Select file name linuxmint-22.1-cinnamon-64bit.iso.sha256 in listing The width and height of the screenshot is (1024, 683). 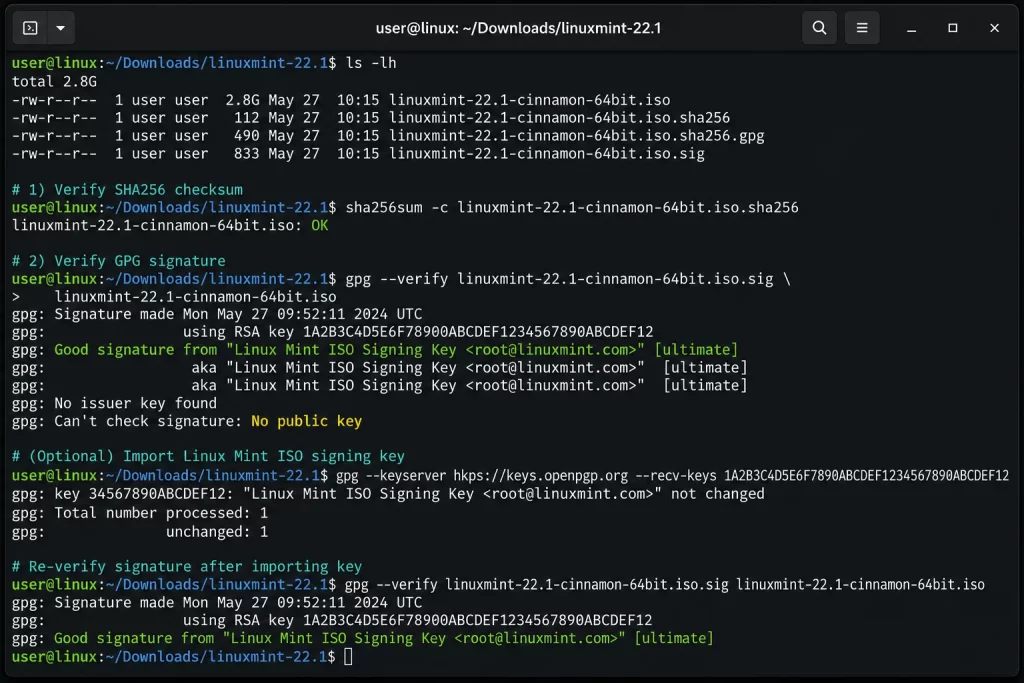560,118
